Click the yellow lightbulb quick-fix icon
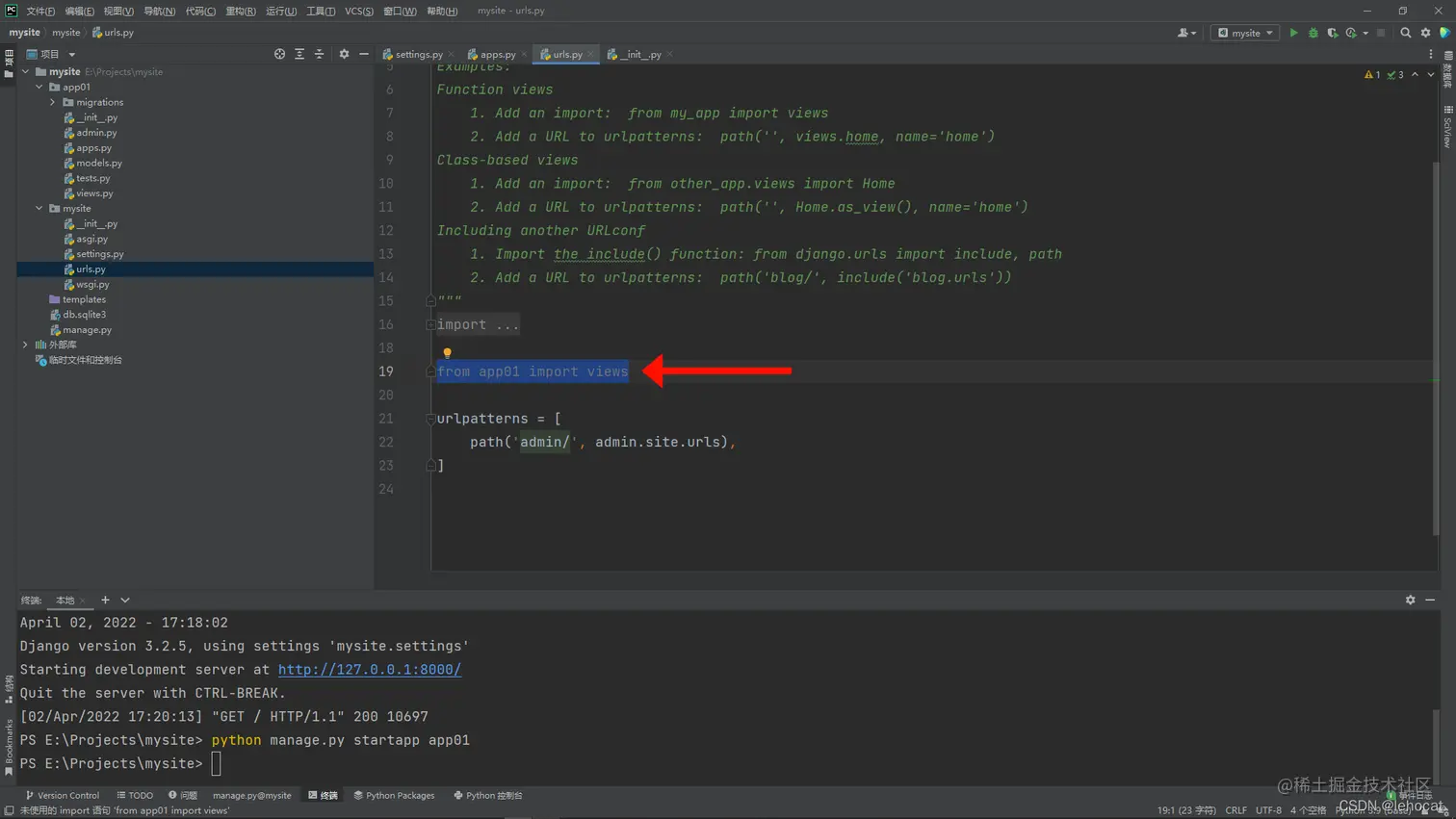This screenshot has height=819, width=1456. [x=447, y=353]
